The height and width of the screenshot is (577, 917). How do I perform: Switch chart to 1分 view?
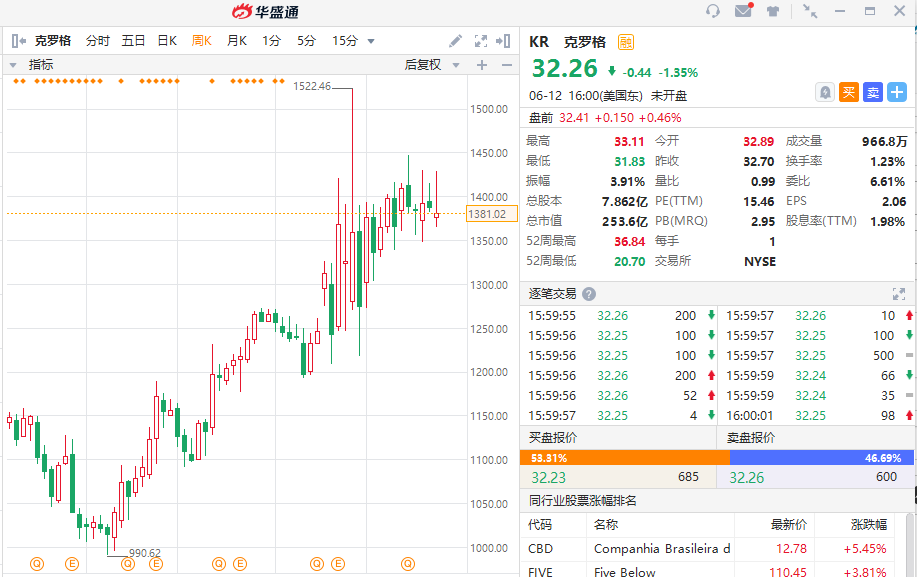click(271, 41)
